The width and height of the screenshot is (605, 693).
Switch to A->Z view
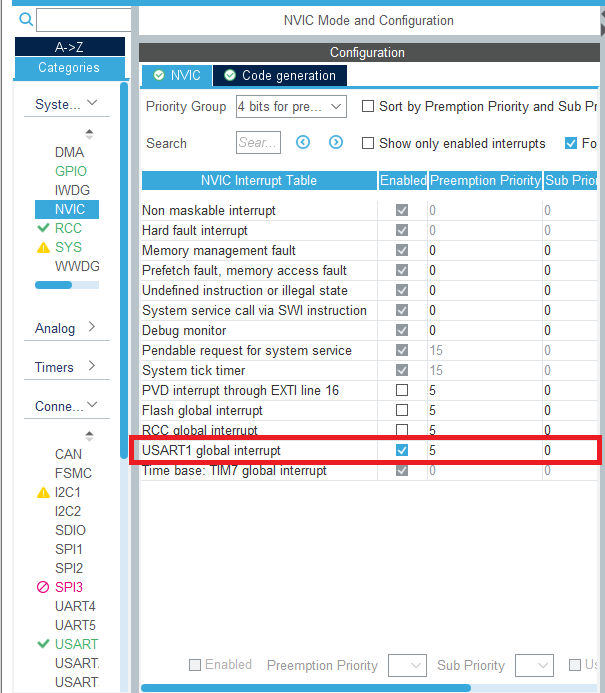[70, 47]
